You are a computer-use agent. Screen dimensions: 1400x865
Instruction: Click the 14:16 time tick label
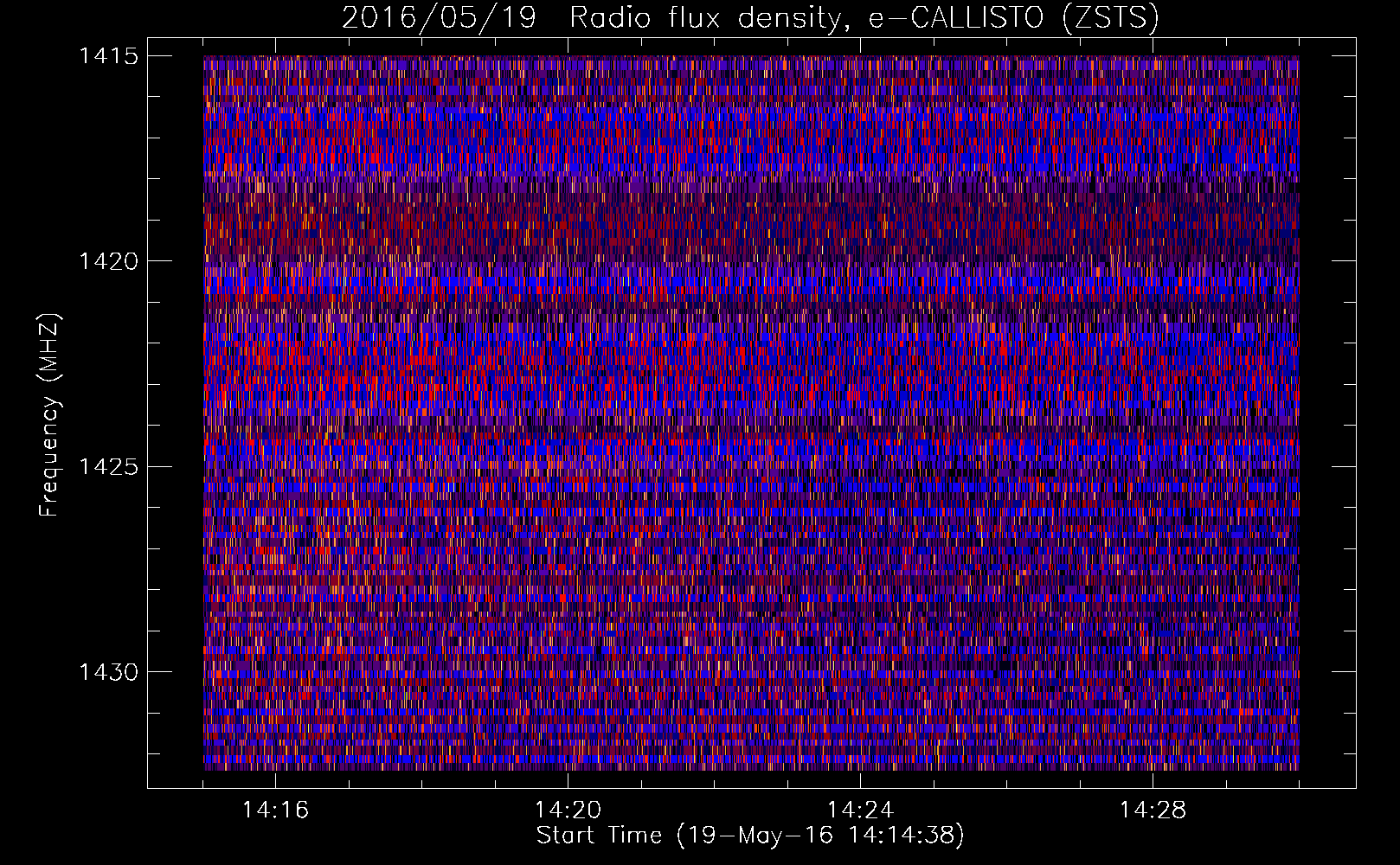pos(275,811)
